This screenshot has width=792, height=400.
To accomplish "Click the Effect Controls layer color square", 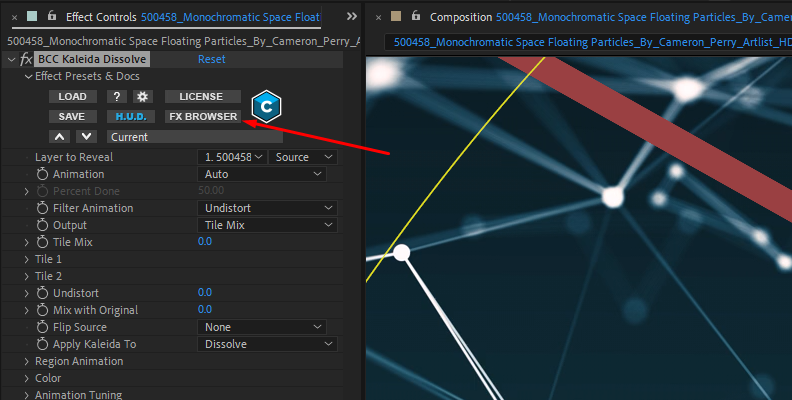I will point(32,16).
